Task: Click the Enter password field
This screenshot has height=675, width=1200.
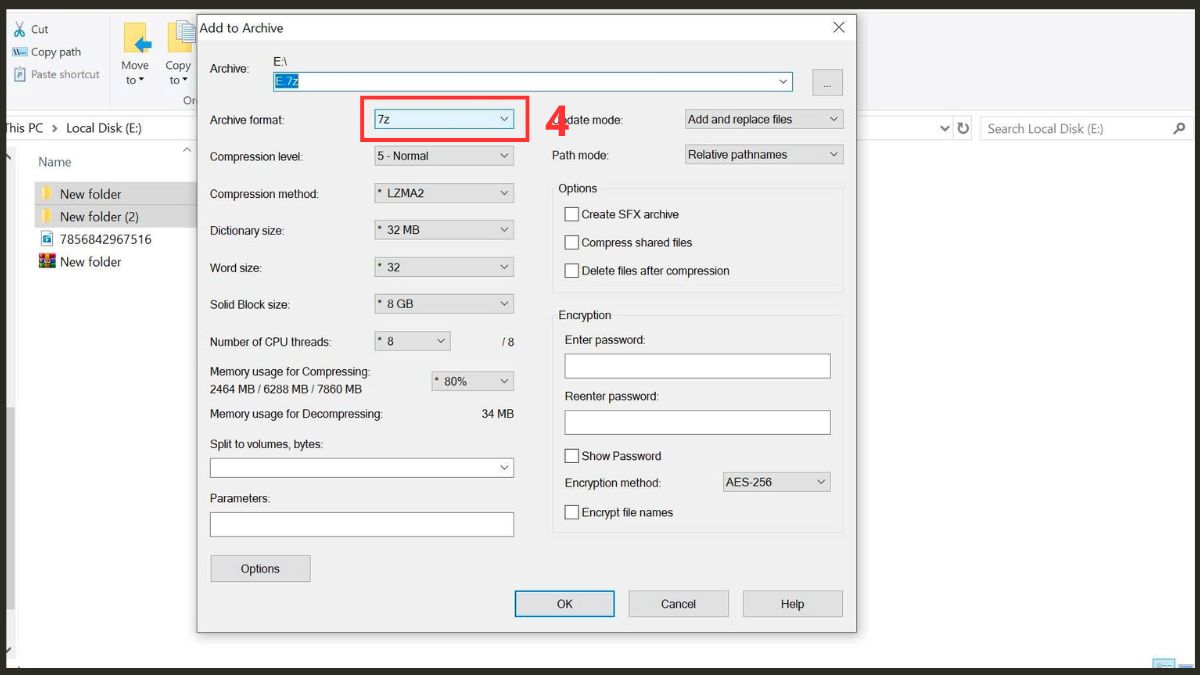Action: pos(697,366)
